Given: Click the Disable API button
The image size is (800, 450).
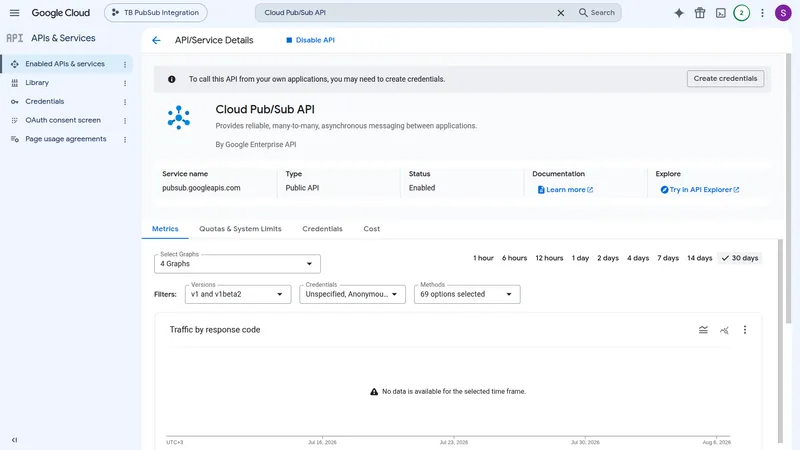Looking at the screenshot, I should tap(310, 40).
